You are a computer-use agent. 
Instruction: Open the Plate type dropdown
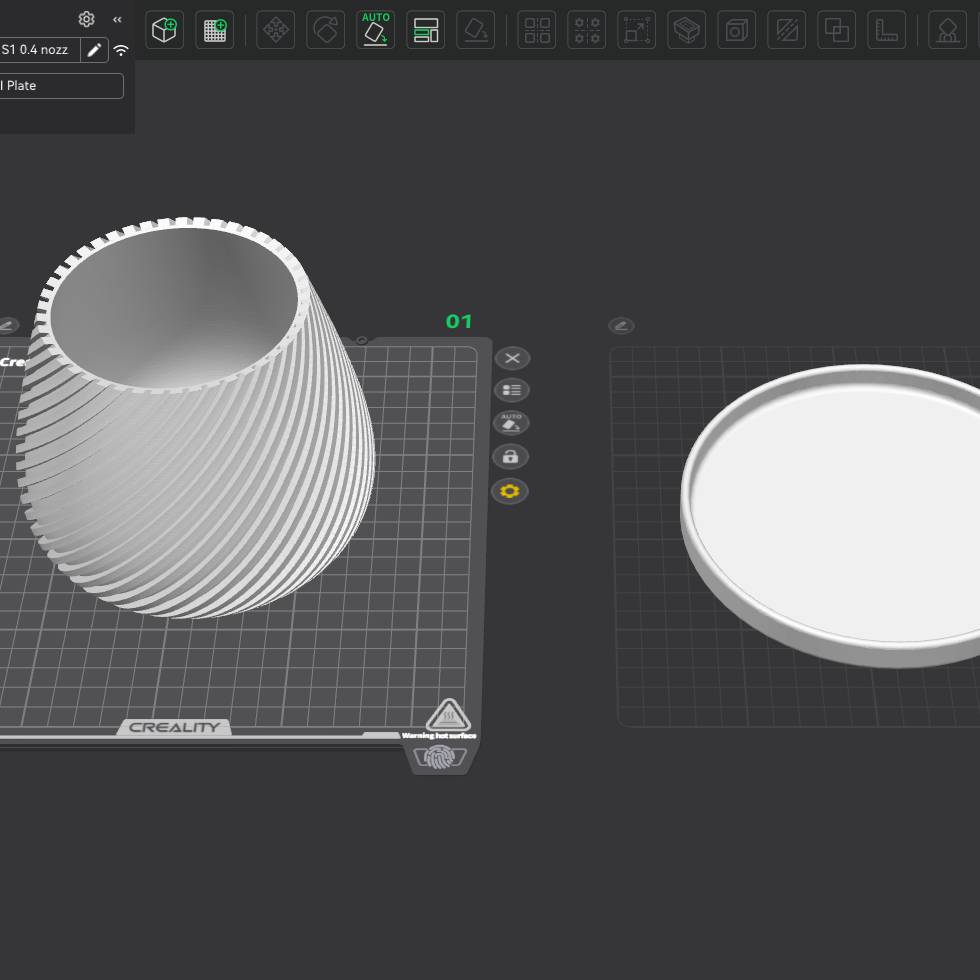[60, 86]
